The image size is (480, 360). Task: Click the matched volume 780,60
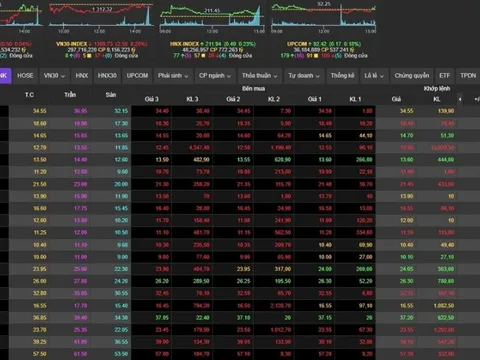[446, 281]
